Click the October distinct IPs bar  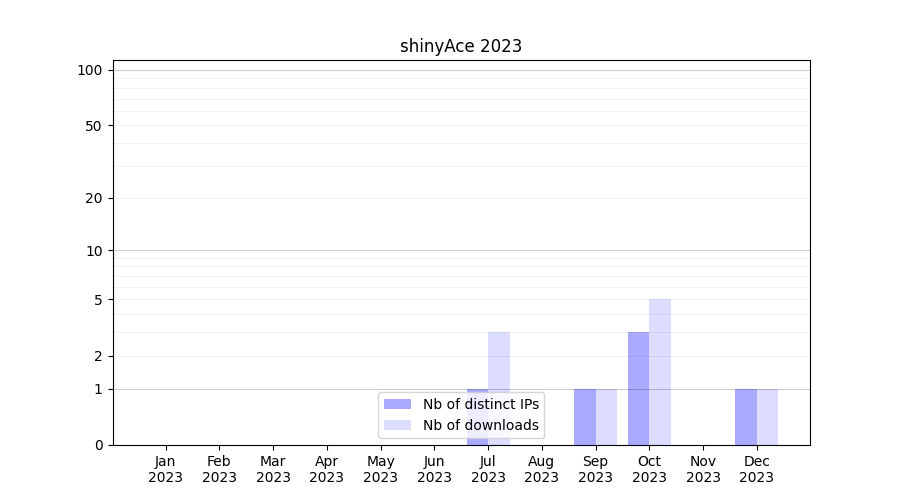pos(638,388)
